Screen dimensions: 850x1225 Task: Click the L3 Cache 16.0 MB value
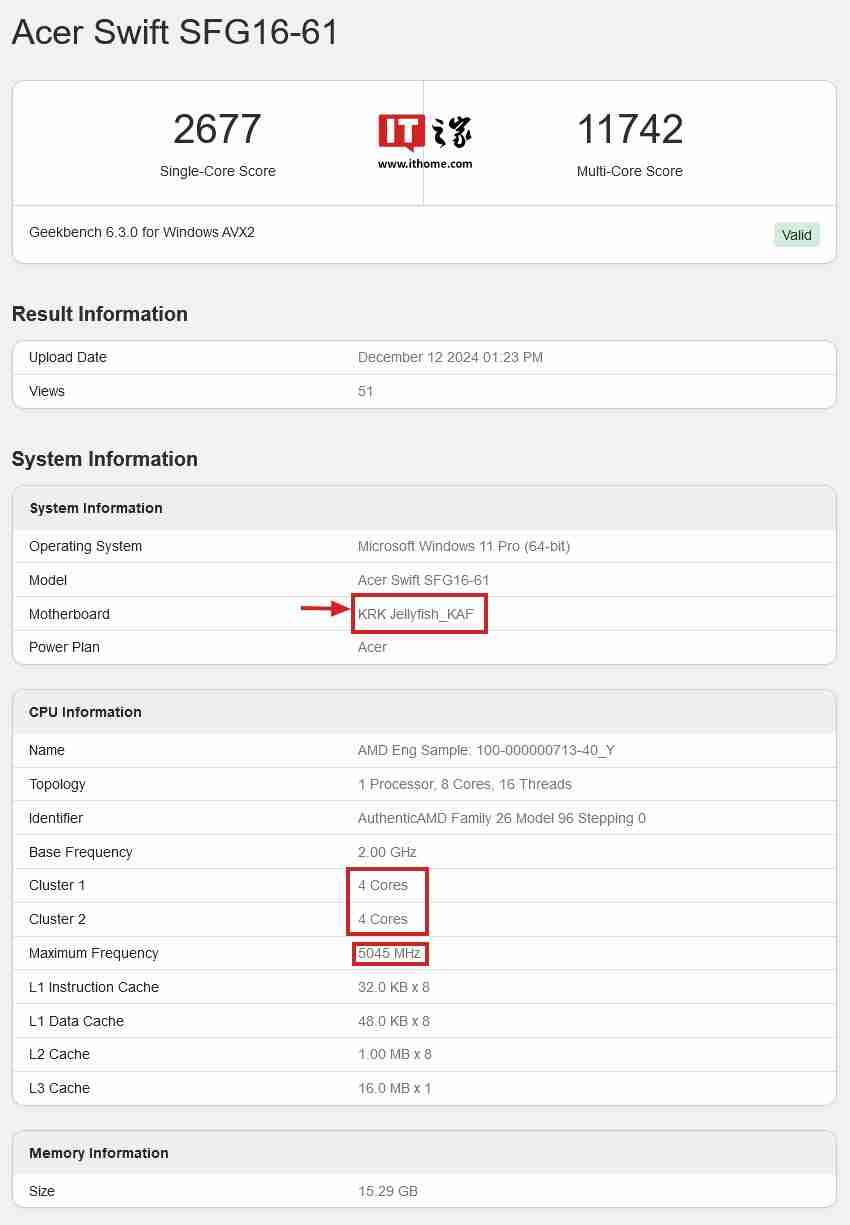(x=394, y=1088)
